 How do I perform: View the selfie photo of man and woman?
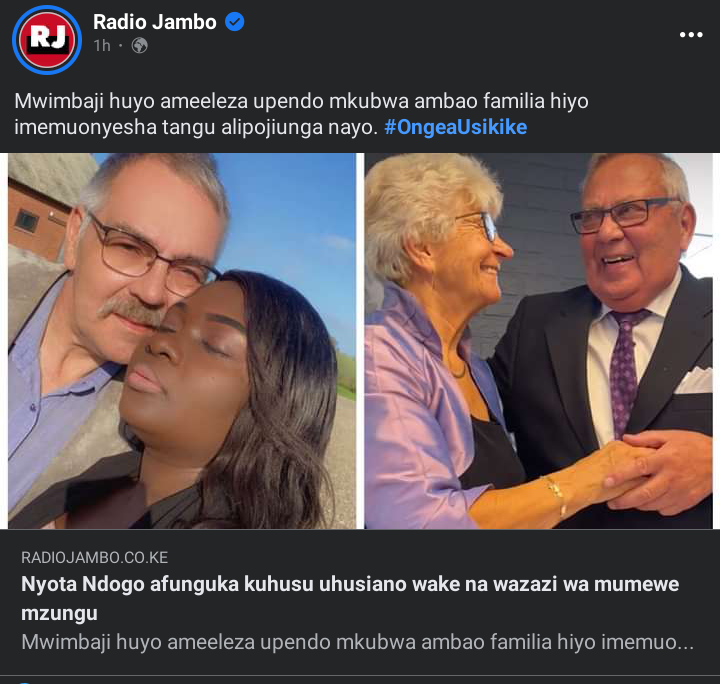point(182,341)
